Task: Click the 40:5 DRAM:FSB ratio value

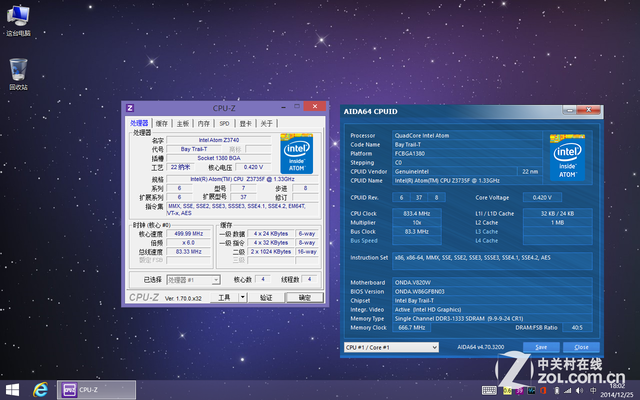Action: pos(577,327)
